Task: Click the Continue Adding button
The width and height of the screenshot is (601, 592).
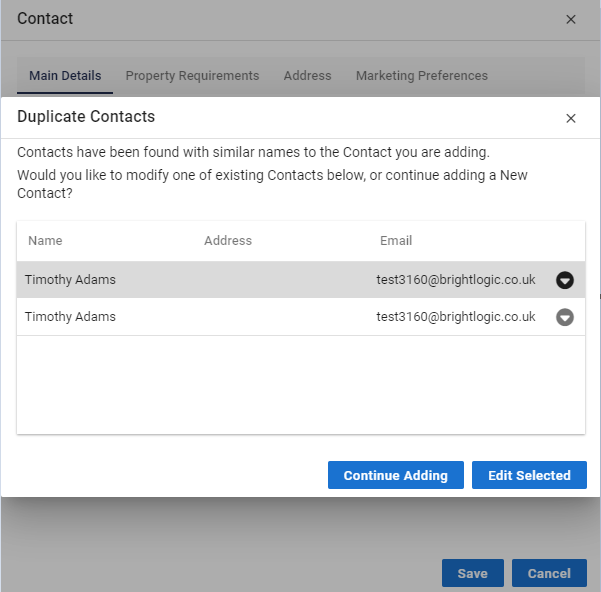Action: (x=396, y=475)
